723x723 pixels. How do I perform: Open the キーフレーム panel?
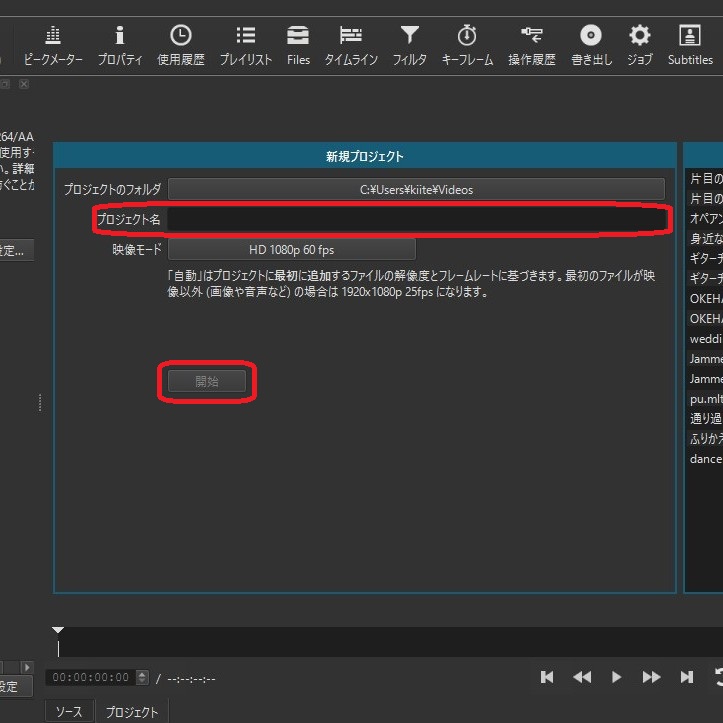click(467, 45)
